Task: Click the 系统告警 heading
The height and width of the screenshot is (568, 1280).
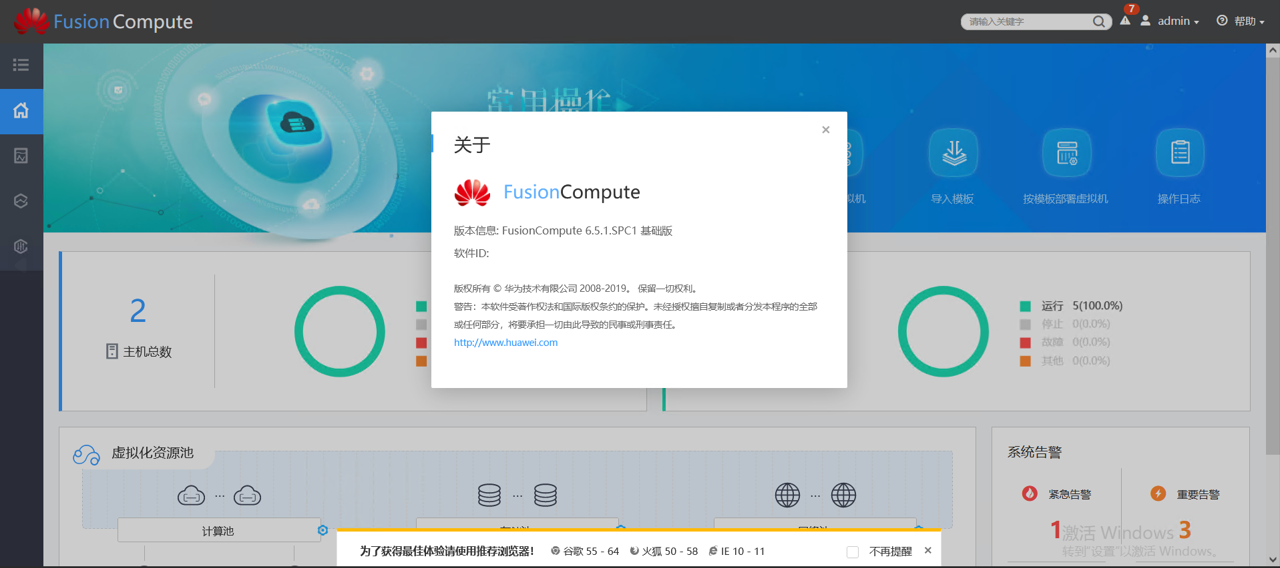Action: (1035, 452)
